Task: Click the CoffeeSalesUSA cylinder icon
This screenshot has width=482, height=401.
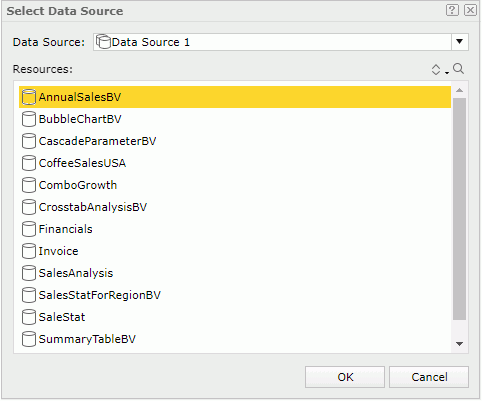Action: [29, 163]
